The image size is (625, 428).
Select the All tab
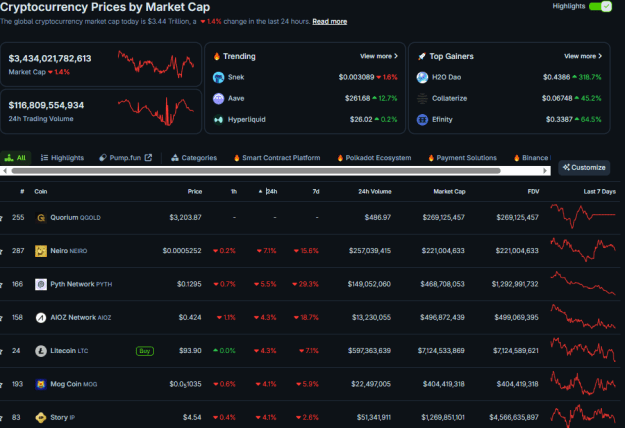tap(15, 158)
